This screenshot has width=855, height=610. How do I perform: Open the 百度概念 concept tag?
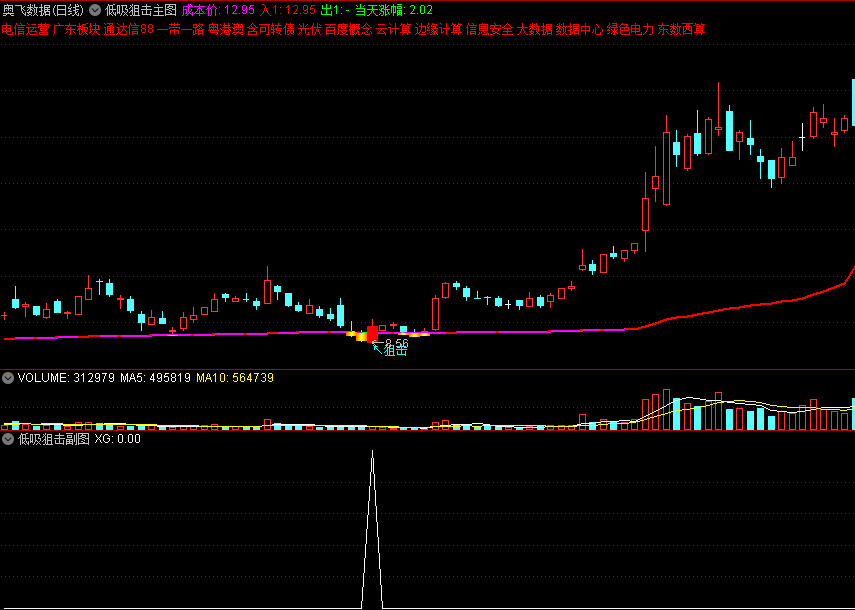(348, 29)
